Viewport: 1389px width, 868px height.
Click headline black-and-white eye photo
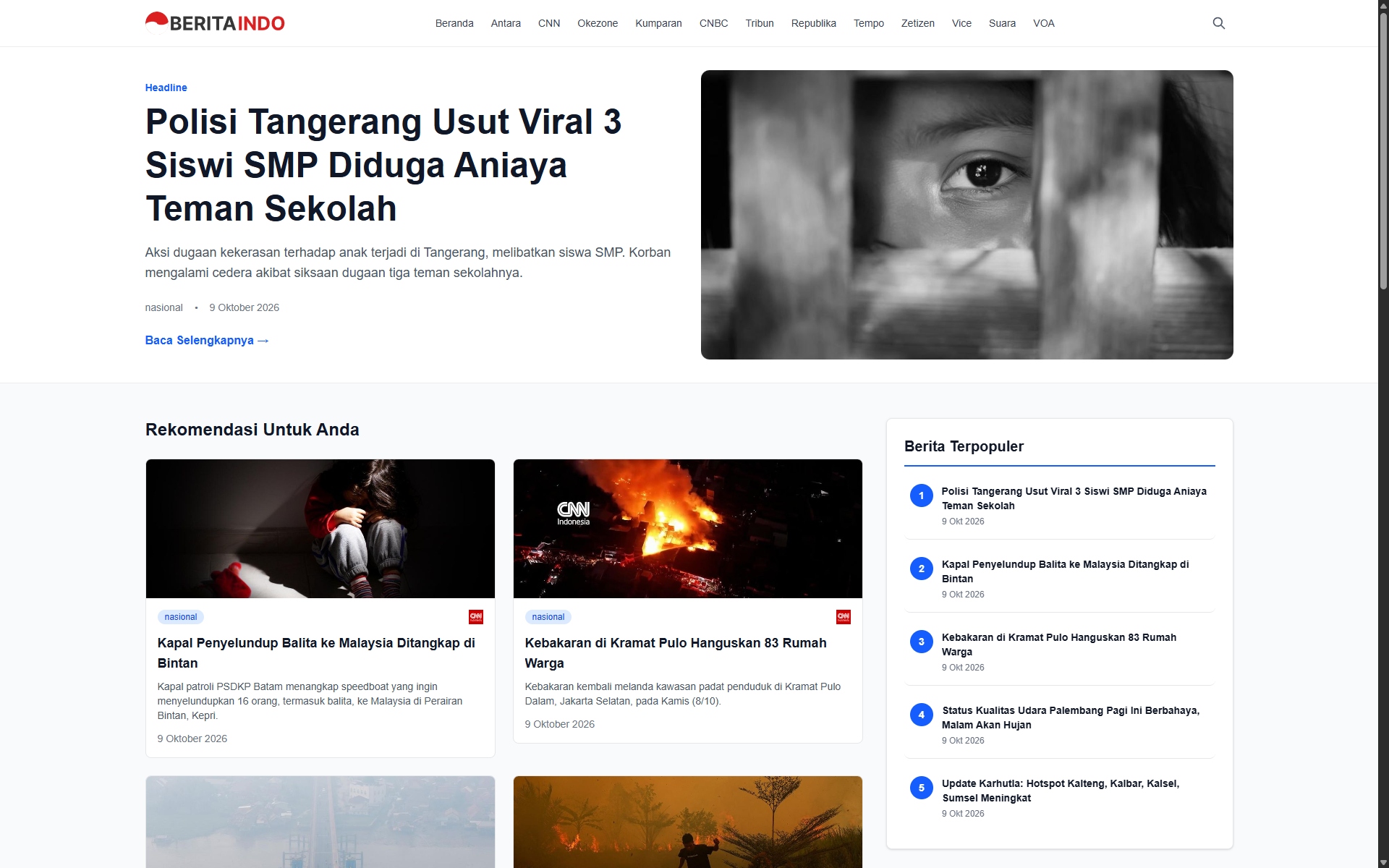967,215
